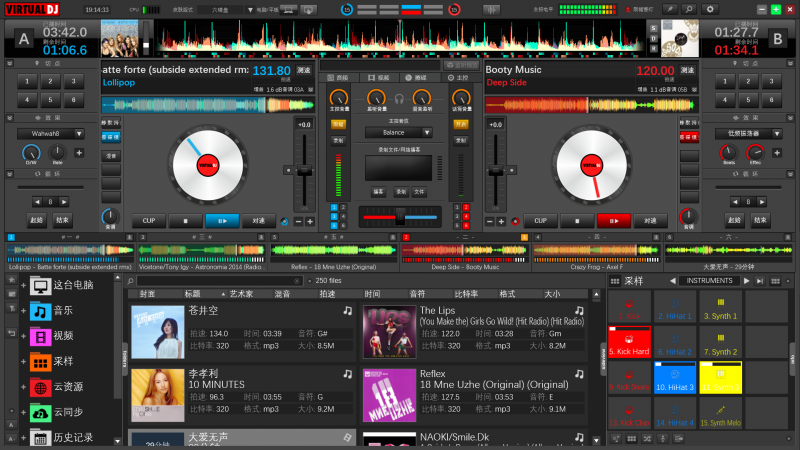Expand the 音乐 tree node
This screenshot has height=450, width=800.
23,310
